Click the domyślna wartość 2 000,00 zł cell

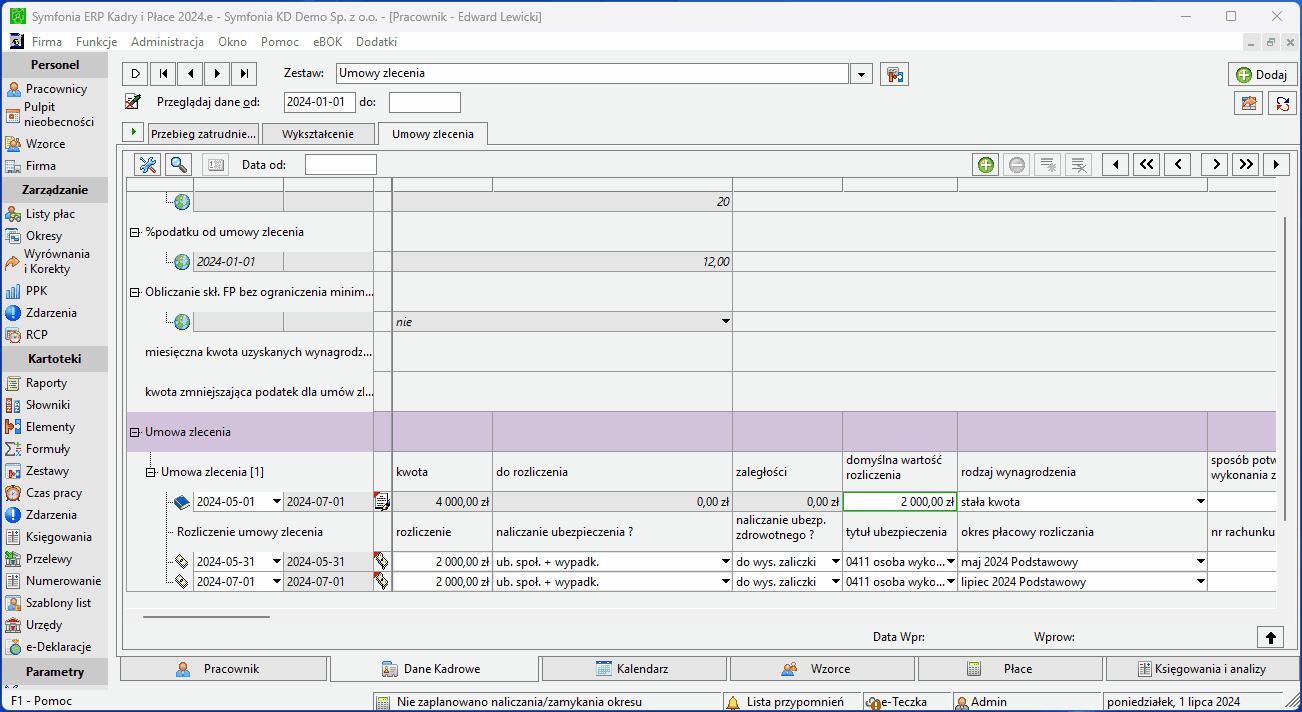pos(900,502)
